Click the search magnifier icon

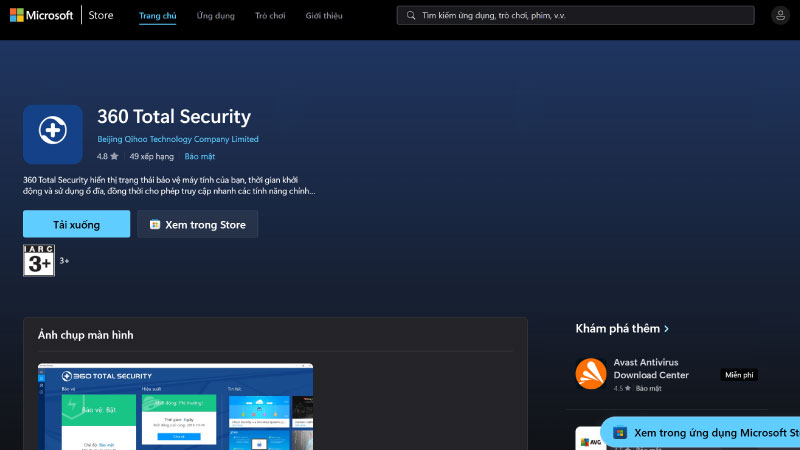pyautogui.click(x=410, y=16)
